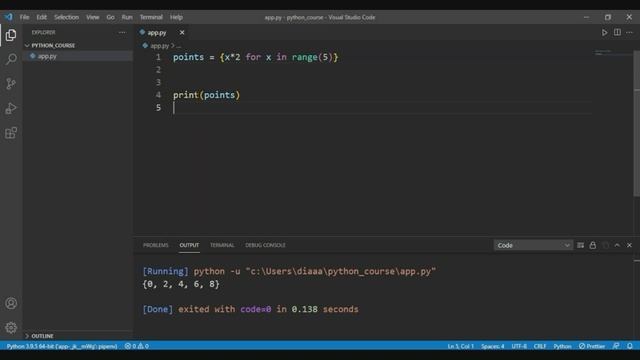This screenshot has height=360, width=640.
Task: Open the Search view in activity bar
Action: tap(11, 59)
